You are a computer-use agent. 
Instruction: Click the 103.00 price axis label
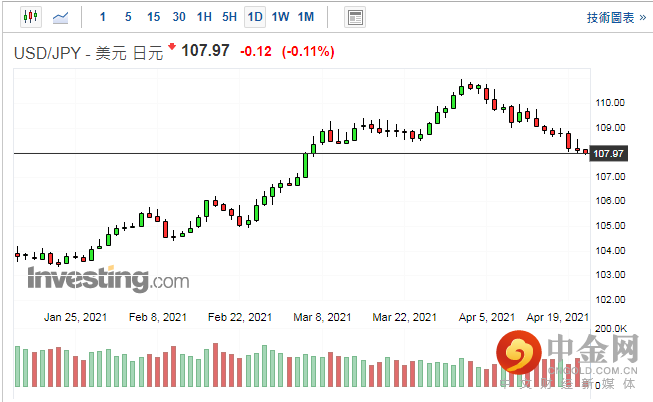click(610, 275)
